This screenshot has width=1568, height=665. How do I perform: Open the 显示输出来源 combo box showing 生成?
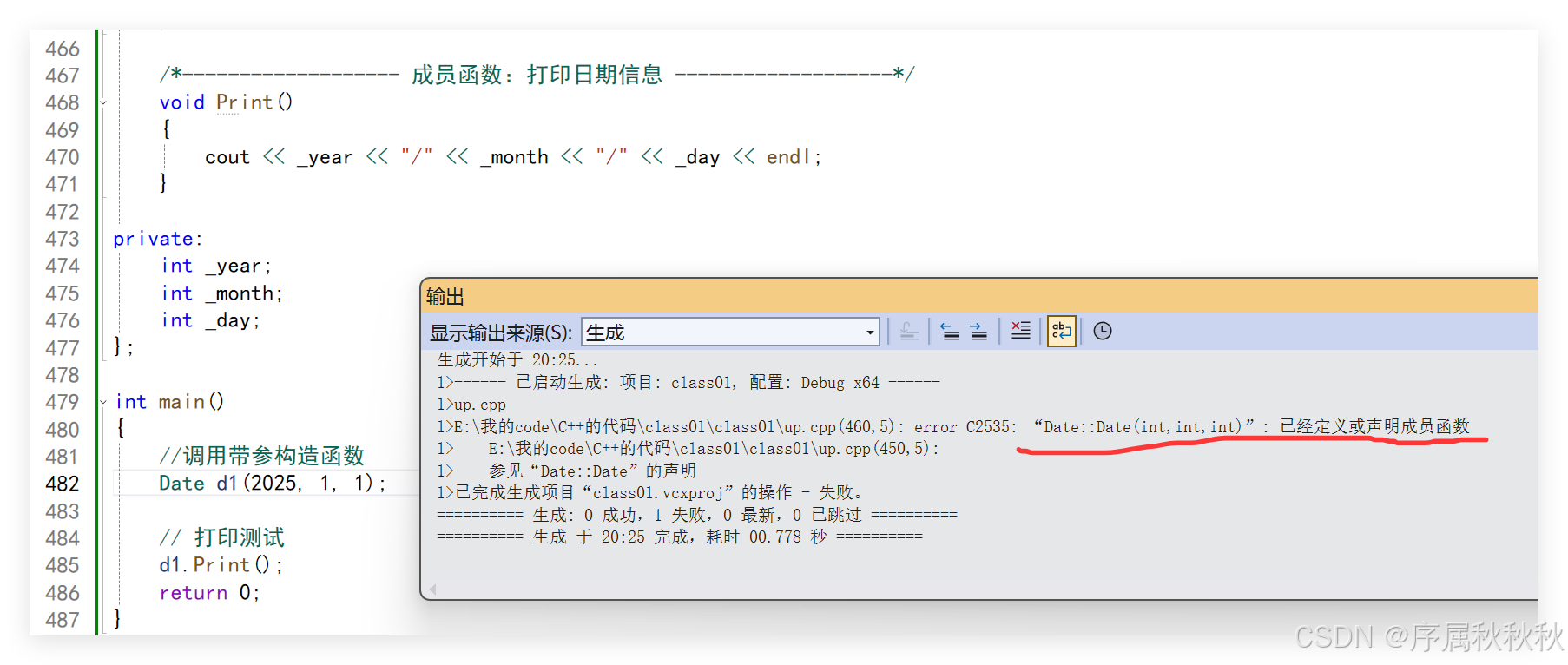coord(730,332)
